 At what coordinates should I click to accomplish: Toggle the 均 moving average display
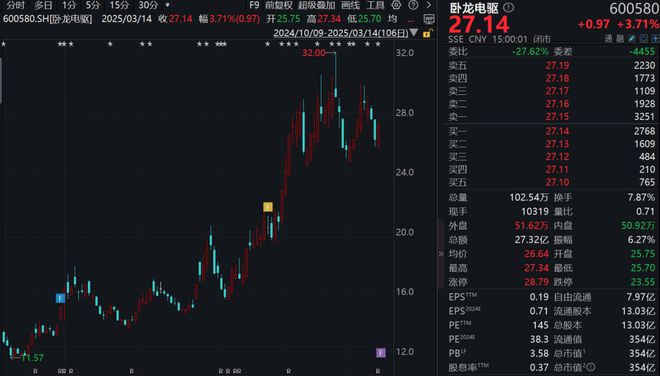(x=392, y=19)
